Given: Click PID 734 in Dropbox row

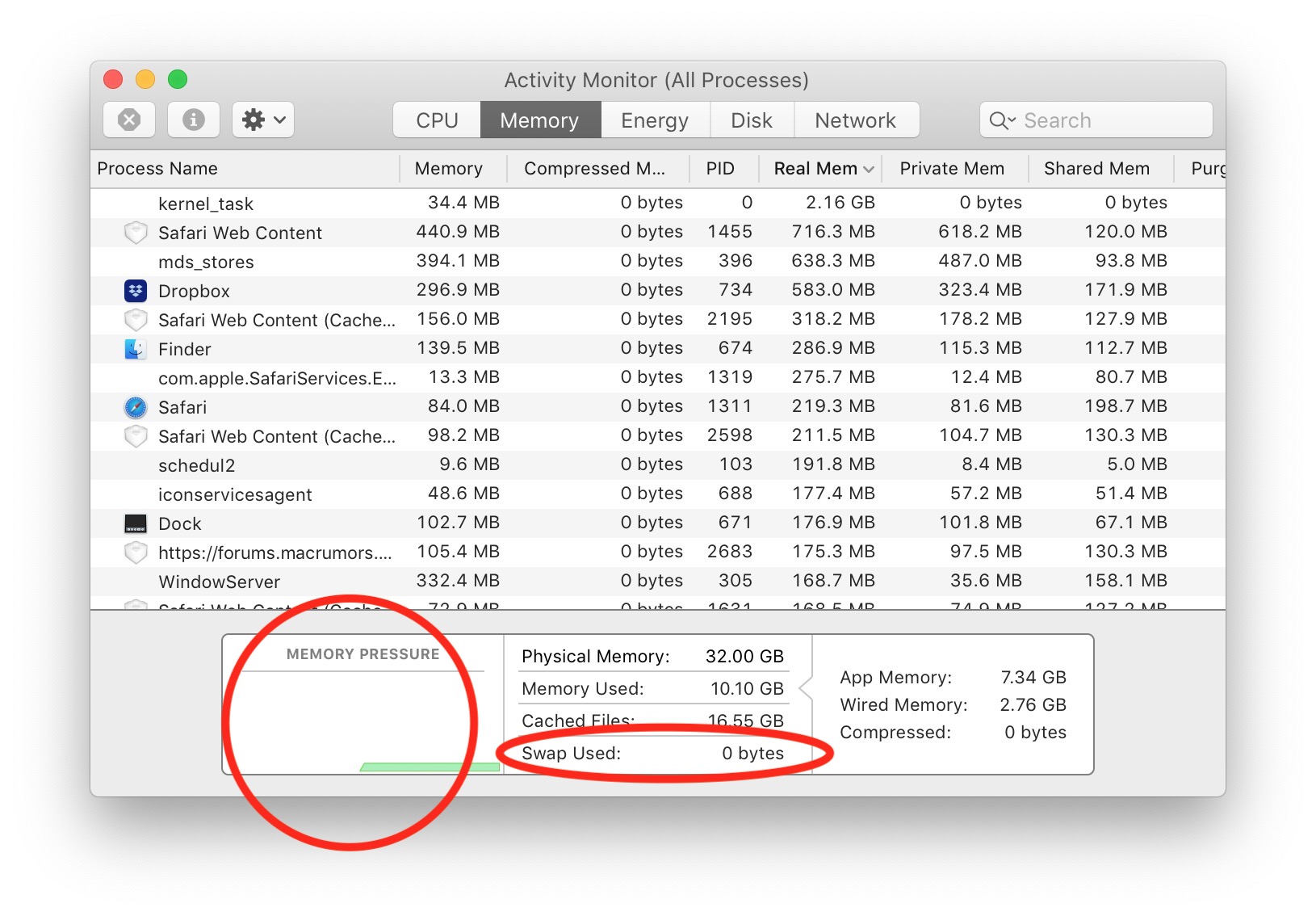Looking at the screenshot, I should 736,290.
